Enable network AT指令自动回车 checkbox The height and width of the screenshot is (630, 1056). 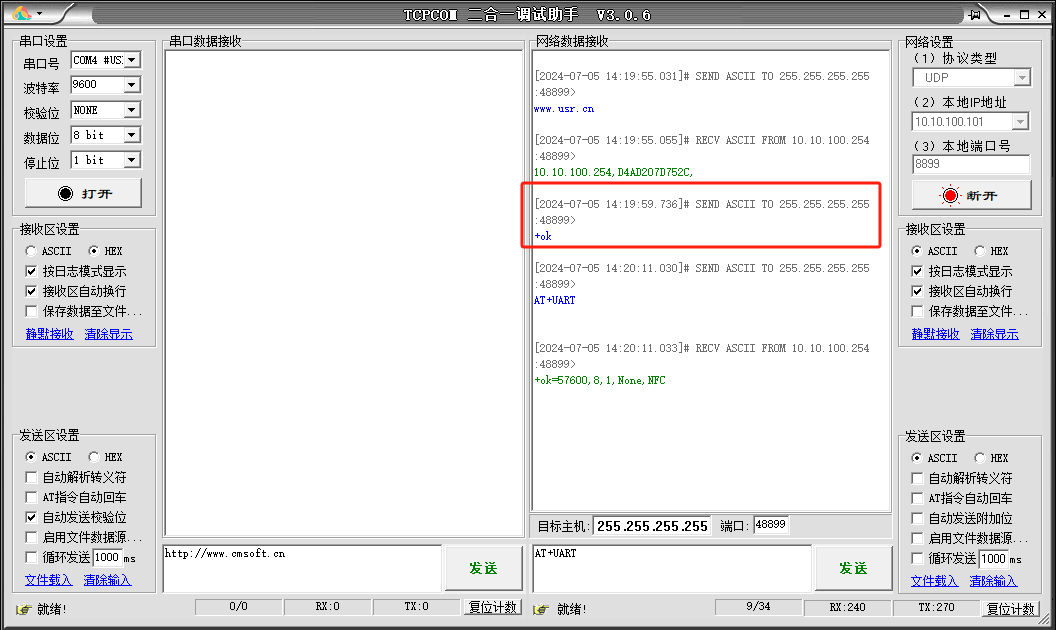917,498
